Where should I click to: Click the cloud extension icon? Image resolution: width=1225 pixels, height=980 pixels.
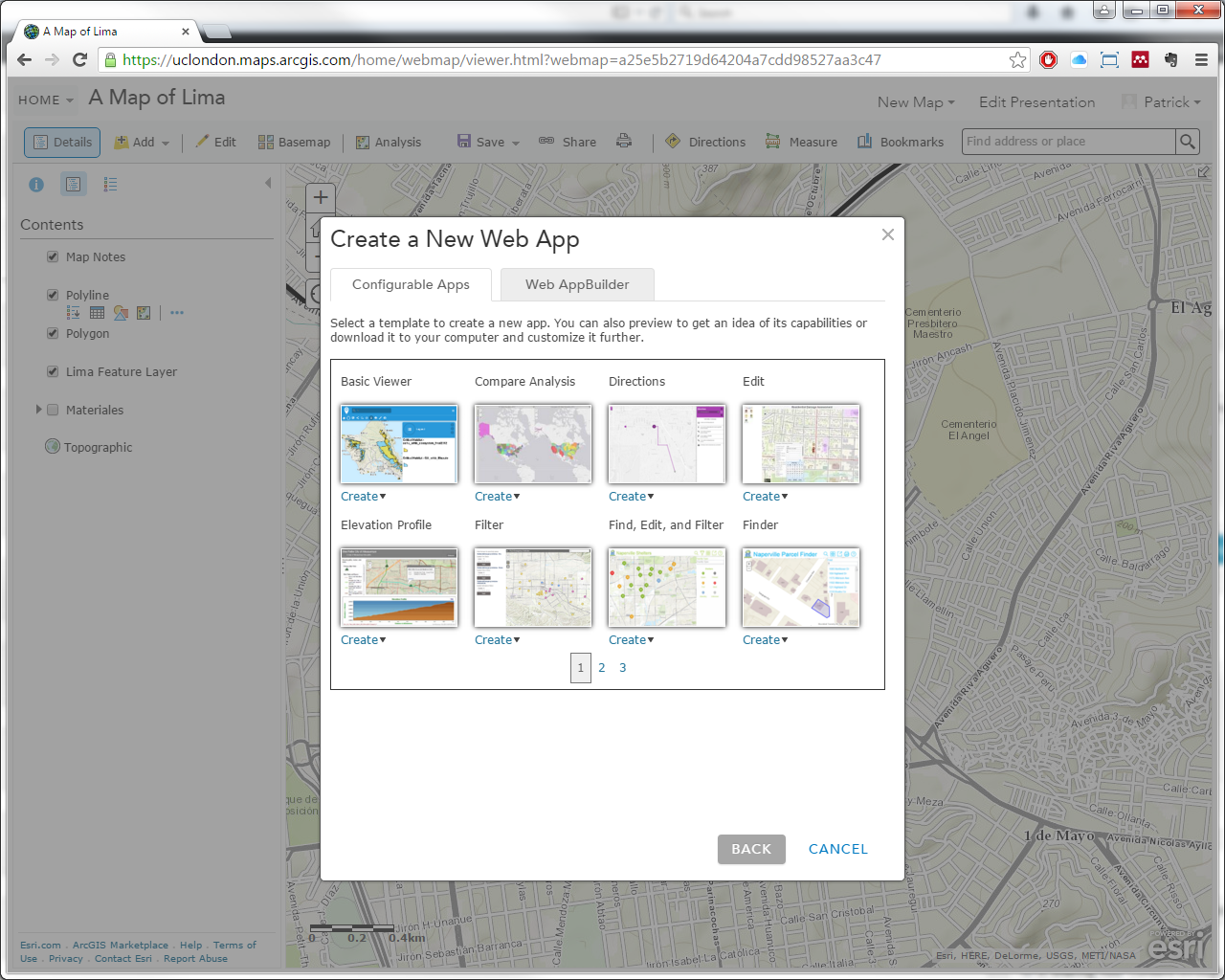click(x=1080, y=59)
